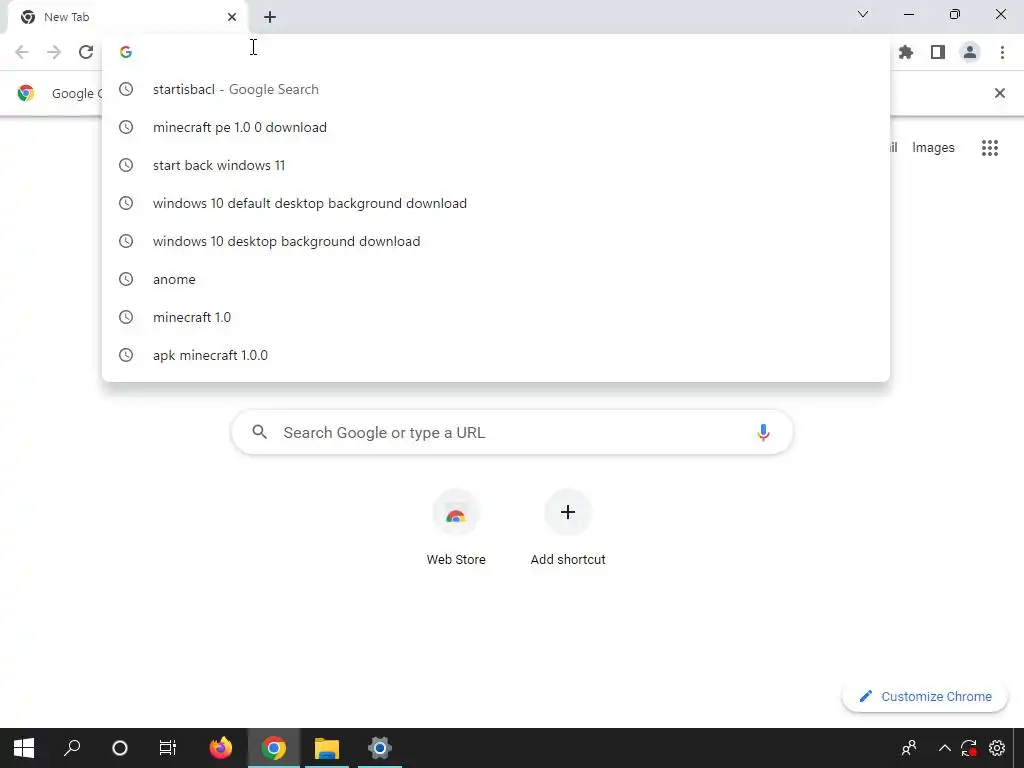Open Task View in the taskbar

(x=168, y=748)
